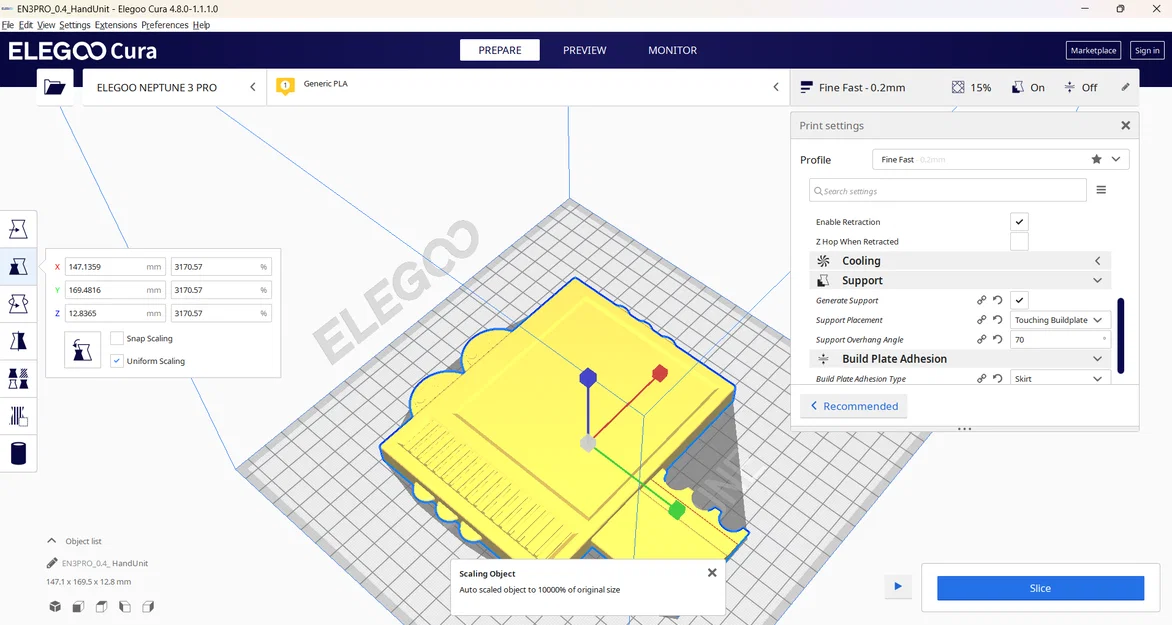
Task: Open the Settings menu
Action: [x=75, y=25]
